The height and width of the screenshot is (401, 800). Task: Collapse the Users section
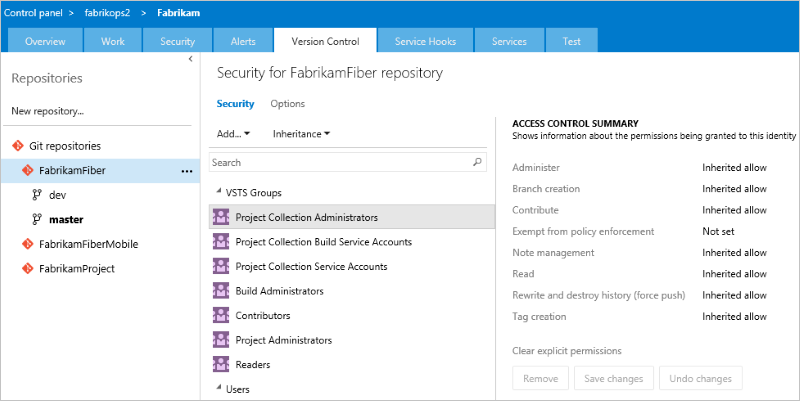[219, 389]
